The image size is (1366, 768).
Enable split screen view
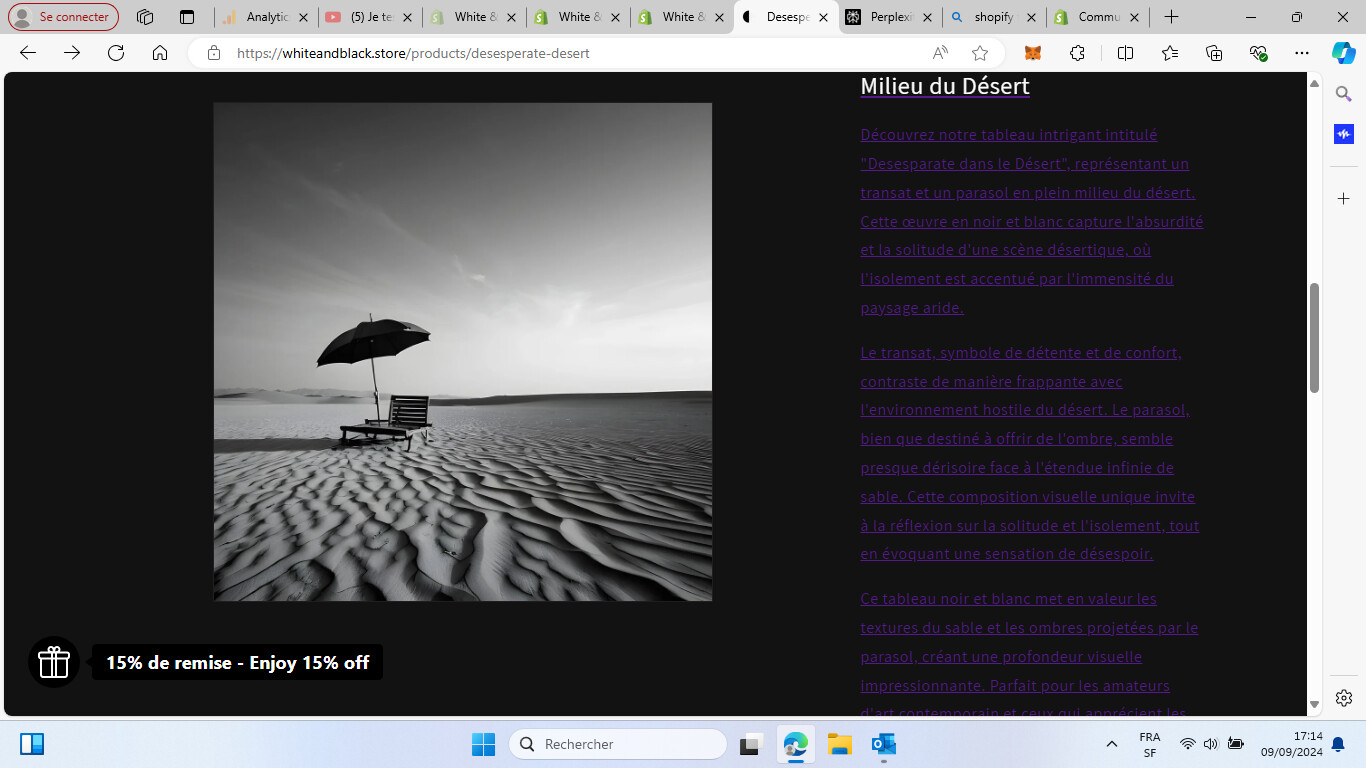(1125, 53)
